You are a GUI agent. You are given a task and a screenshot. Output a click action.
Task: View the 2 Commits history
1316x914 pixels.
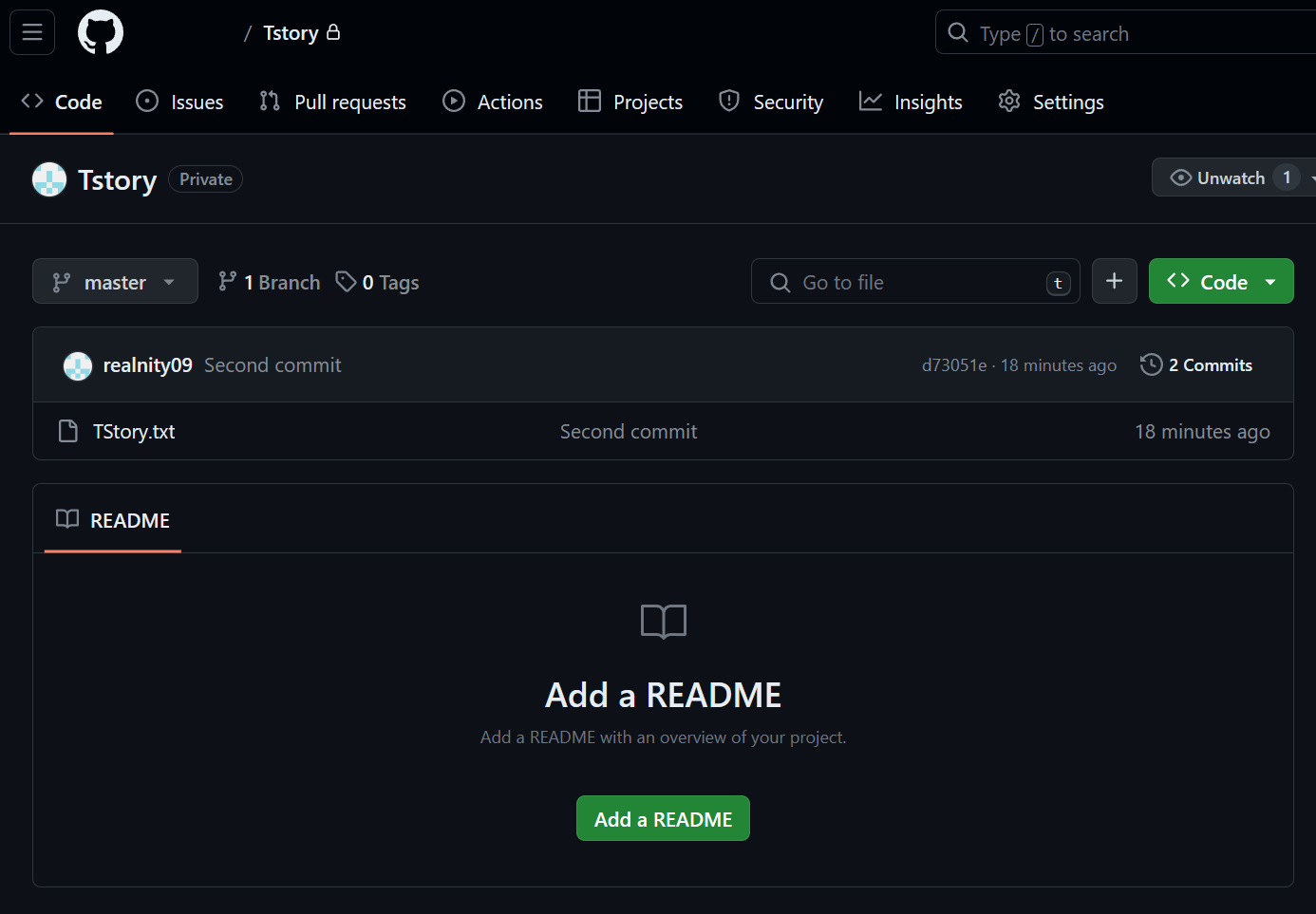click(1196, 365)
